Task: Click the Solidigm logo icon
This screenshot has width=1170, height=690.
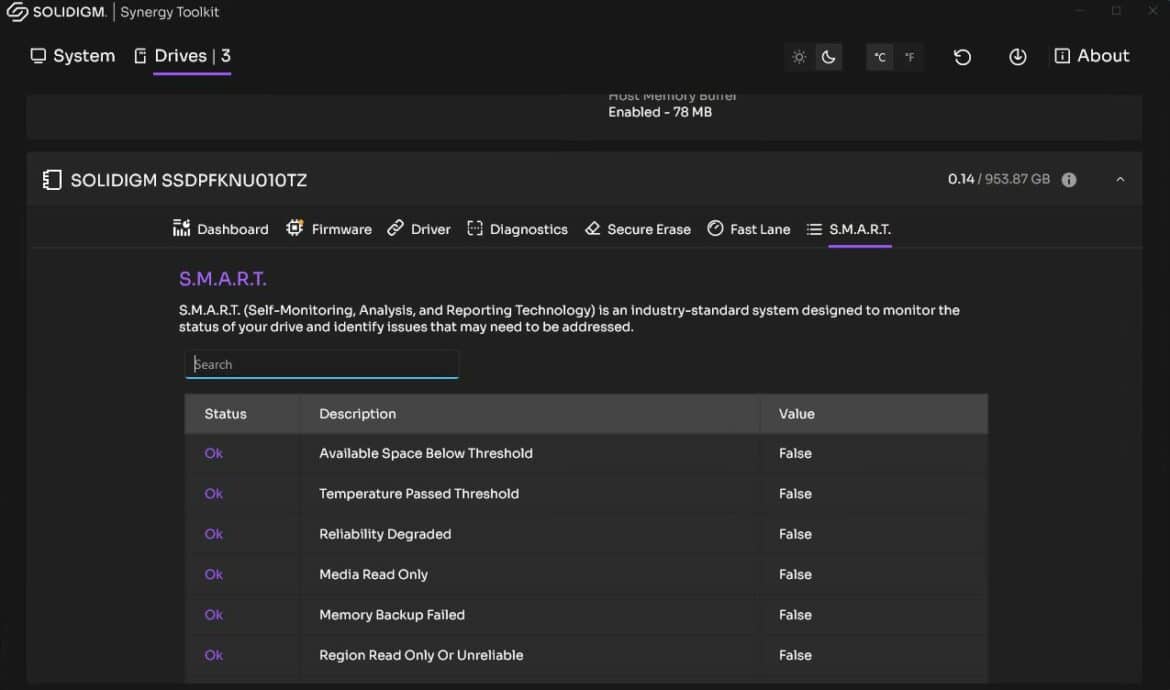Action: coord(17,12)
